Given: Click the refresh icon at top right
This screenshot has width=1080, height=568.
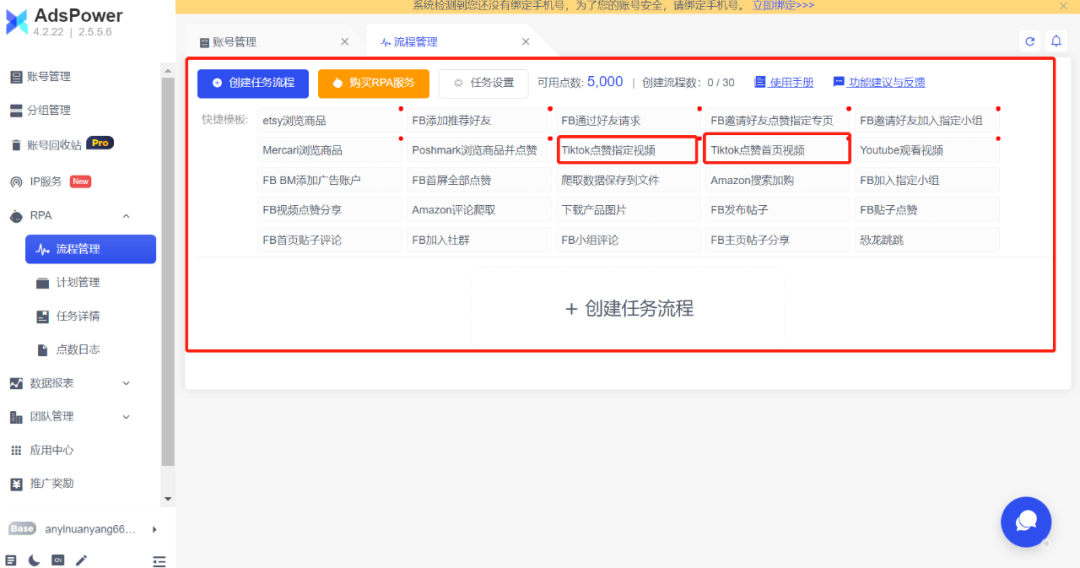Looking at the screenshot, I should (x=1030, y=41).
